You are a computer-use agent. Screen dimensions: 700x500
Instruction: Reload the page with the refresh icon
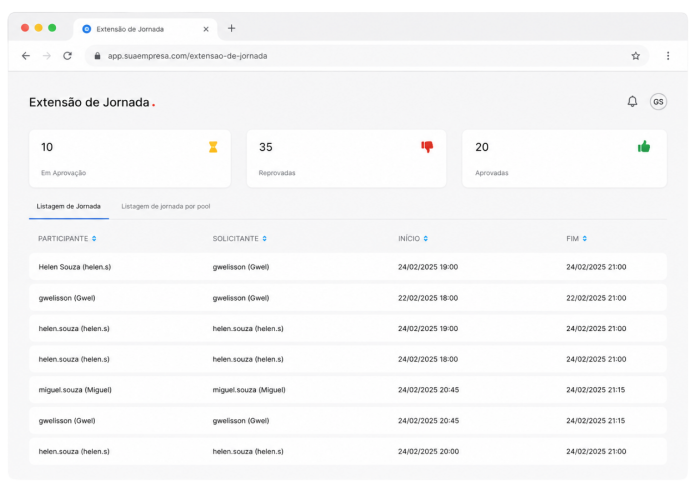pyautogui.click(x=67, y=56)
